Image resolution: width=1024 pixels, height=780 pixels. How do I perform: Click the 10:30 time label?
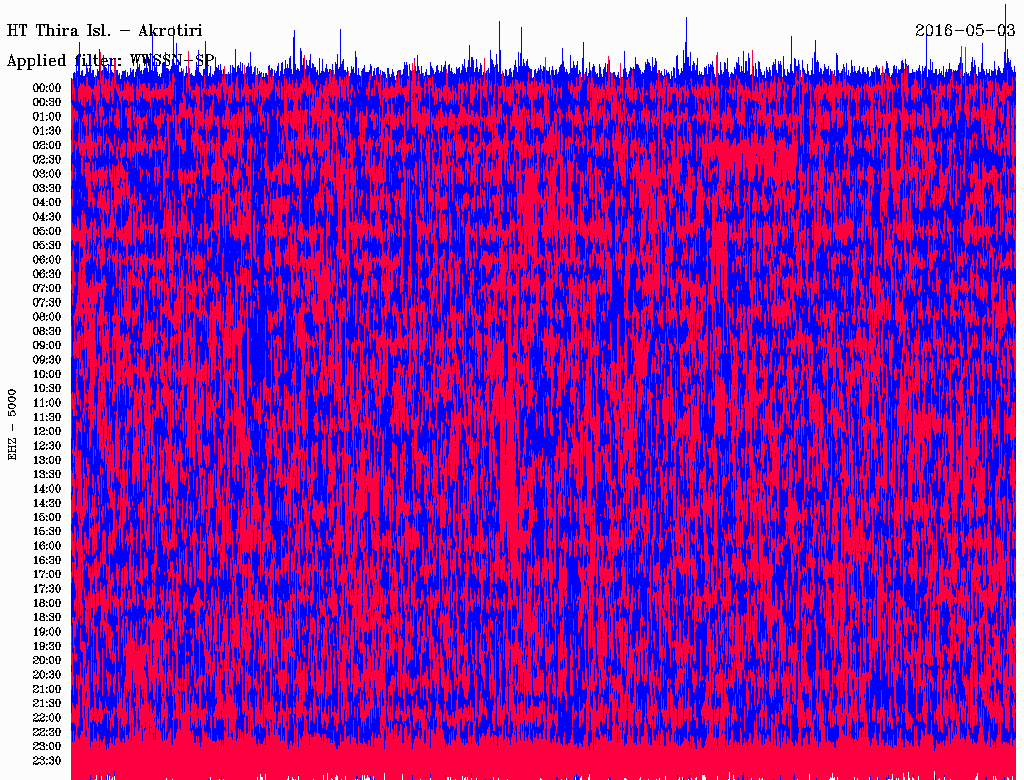[x=47, y=389]
